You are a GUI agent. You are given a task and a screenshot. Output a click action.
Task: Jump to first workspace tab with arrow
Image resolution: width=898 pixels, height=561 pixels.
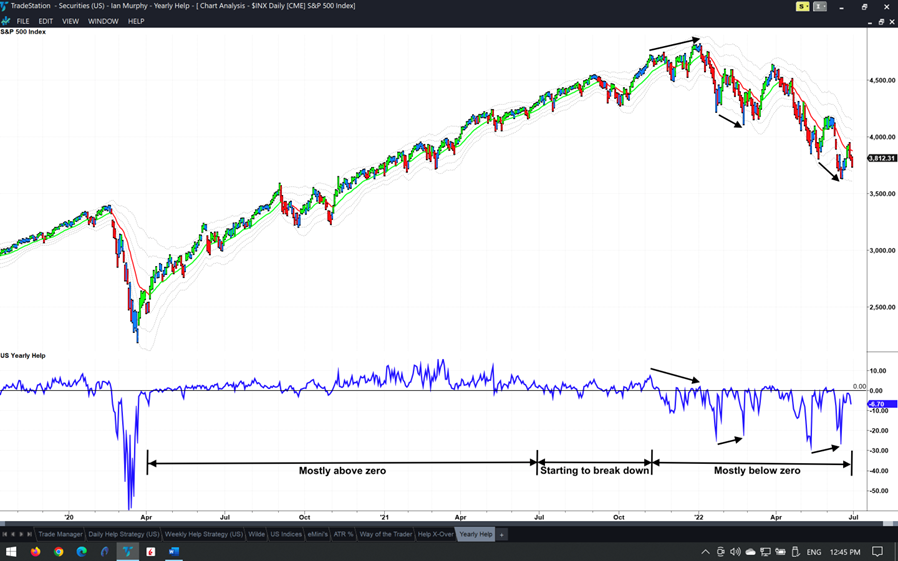pos(5,534)
